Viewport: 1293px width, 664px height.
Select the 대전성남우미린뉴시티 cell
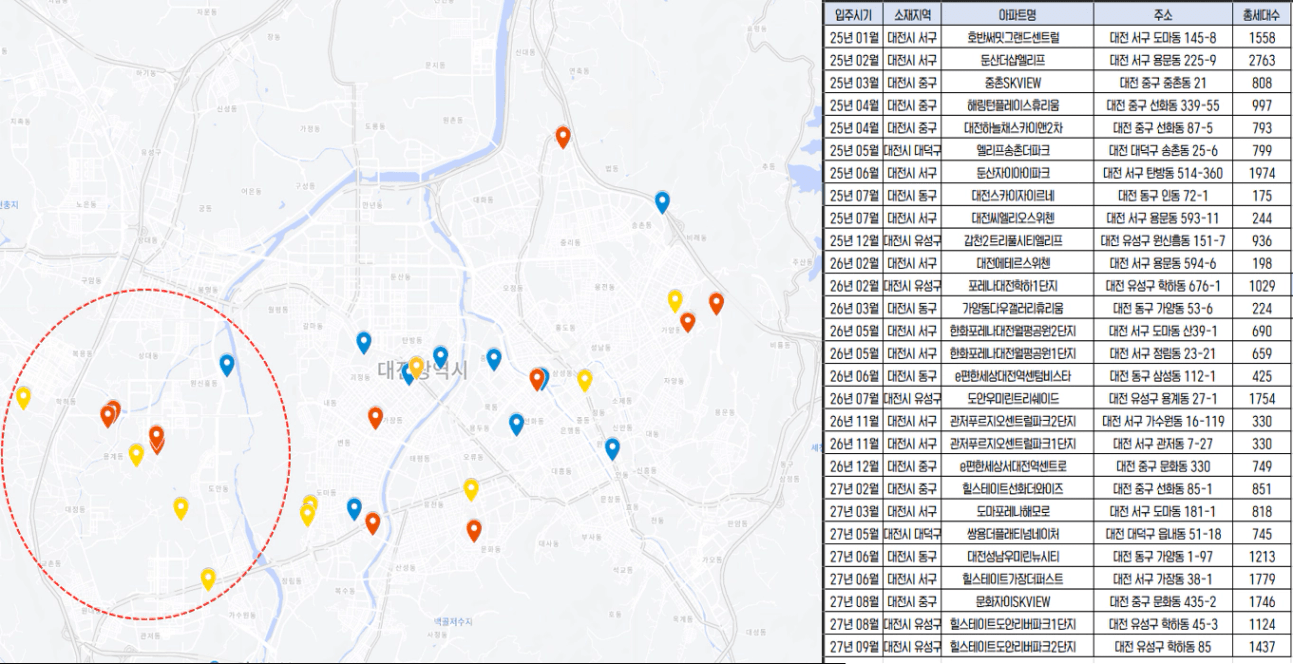coord(1017,556)
